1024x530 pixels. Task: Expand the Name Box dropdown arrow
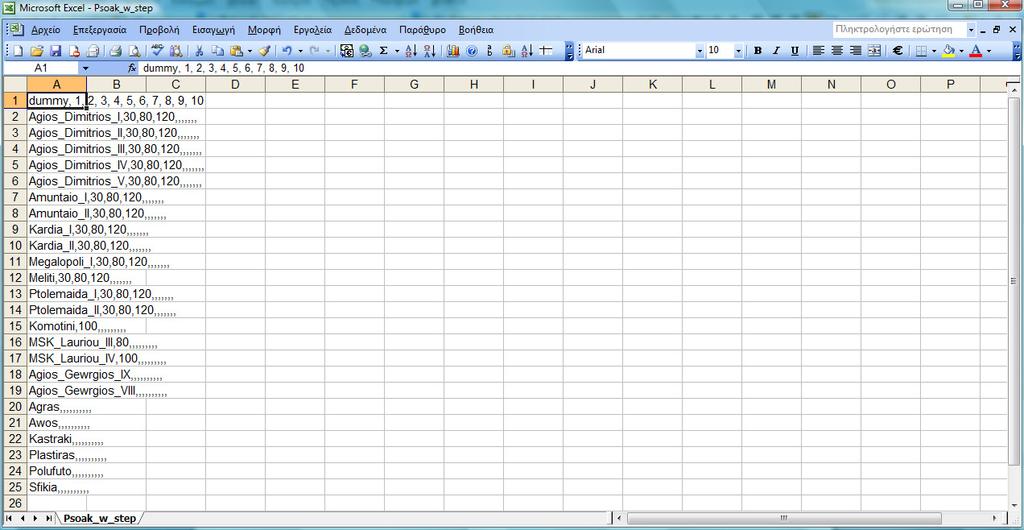85,68
